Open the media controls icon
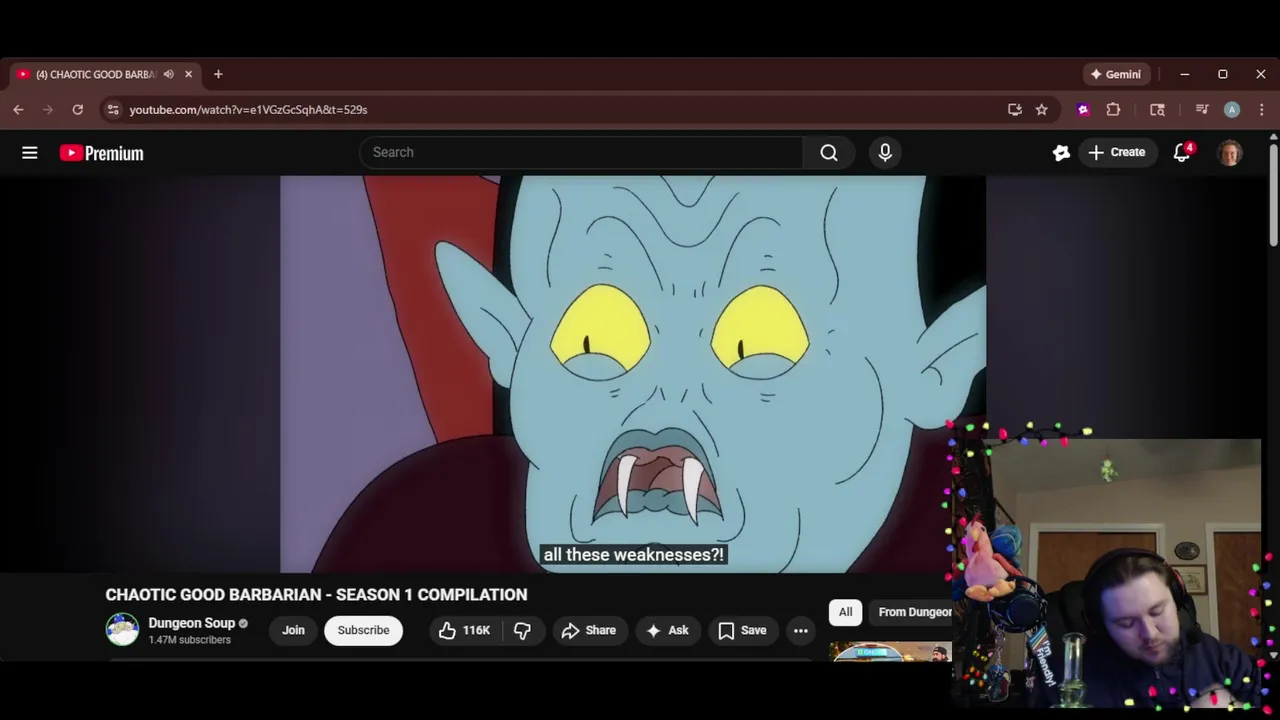1280x720 pixels. tap(1202, 110)
